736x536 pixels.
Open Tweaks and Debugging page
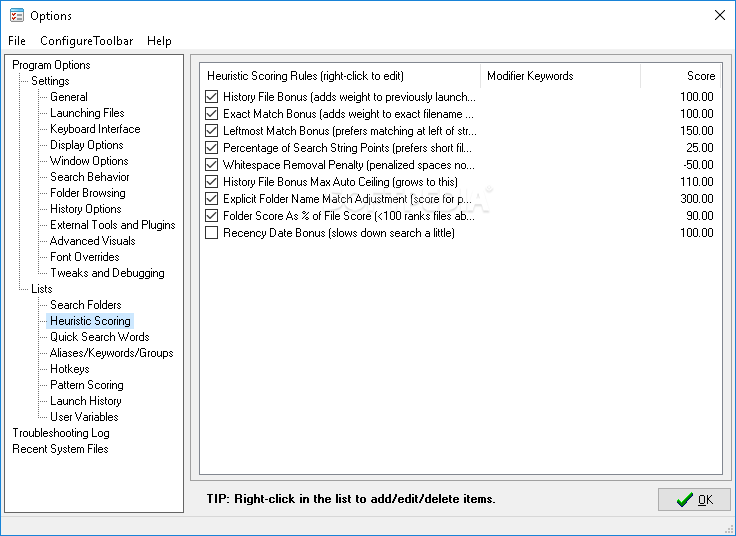coord(107,272)
